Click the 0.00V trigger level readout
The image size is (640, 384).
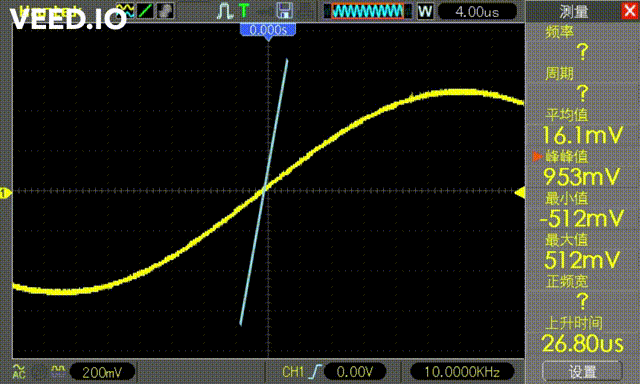[x=354, y=372]
